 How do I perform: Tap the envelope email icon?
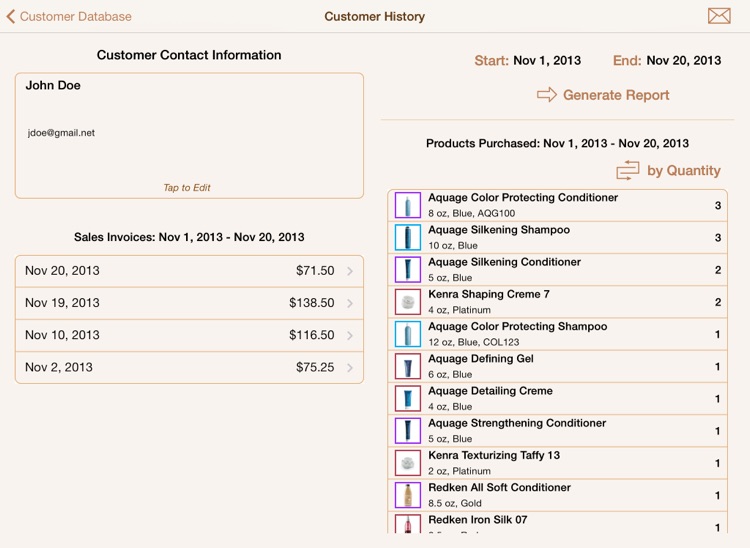719,16
